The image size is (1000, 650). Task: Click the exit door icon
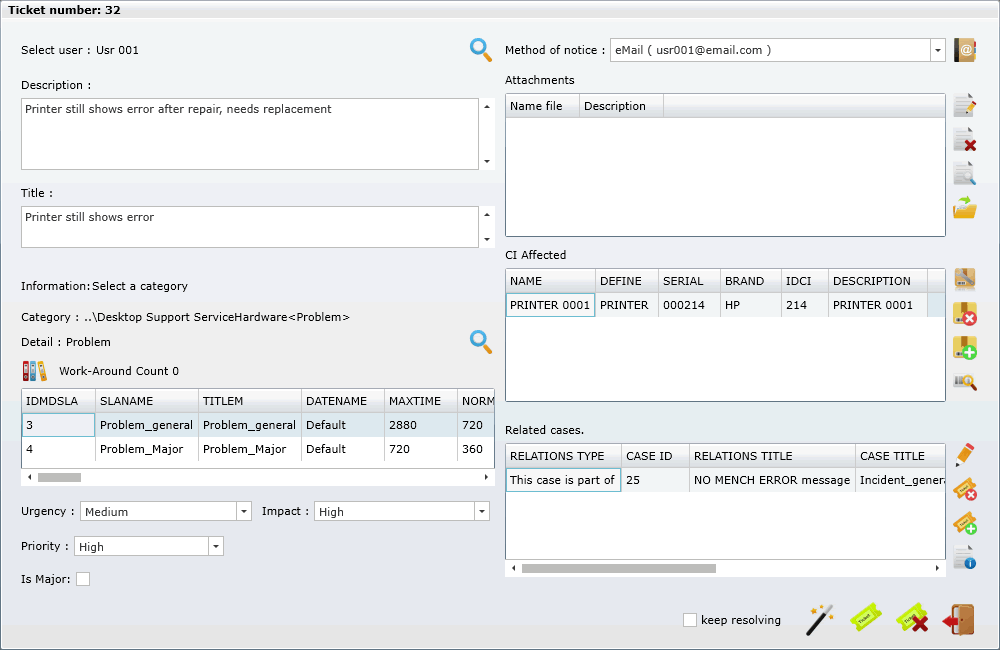click(959, 619)
